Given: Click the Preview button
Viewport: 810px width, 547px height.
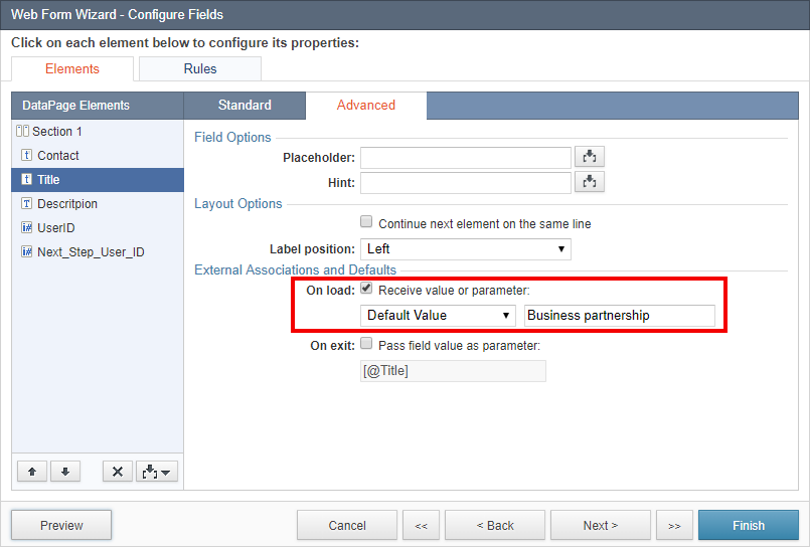Looking at the screenshot, I should click(61, 525).
